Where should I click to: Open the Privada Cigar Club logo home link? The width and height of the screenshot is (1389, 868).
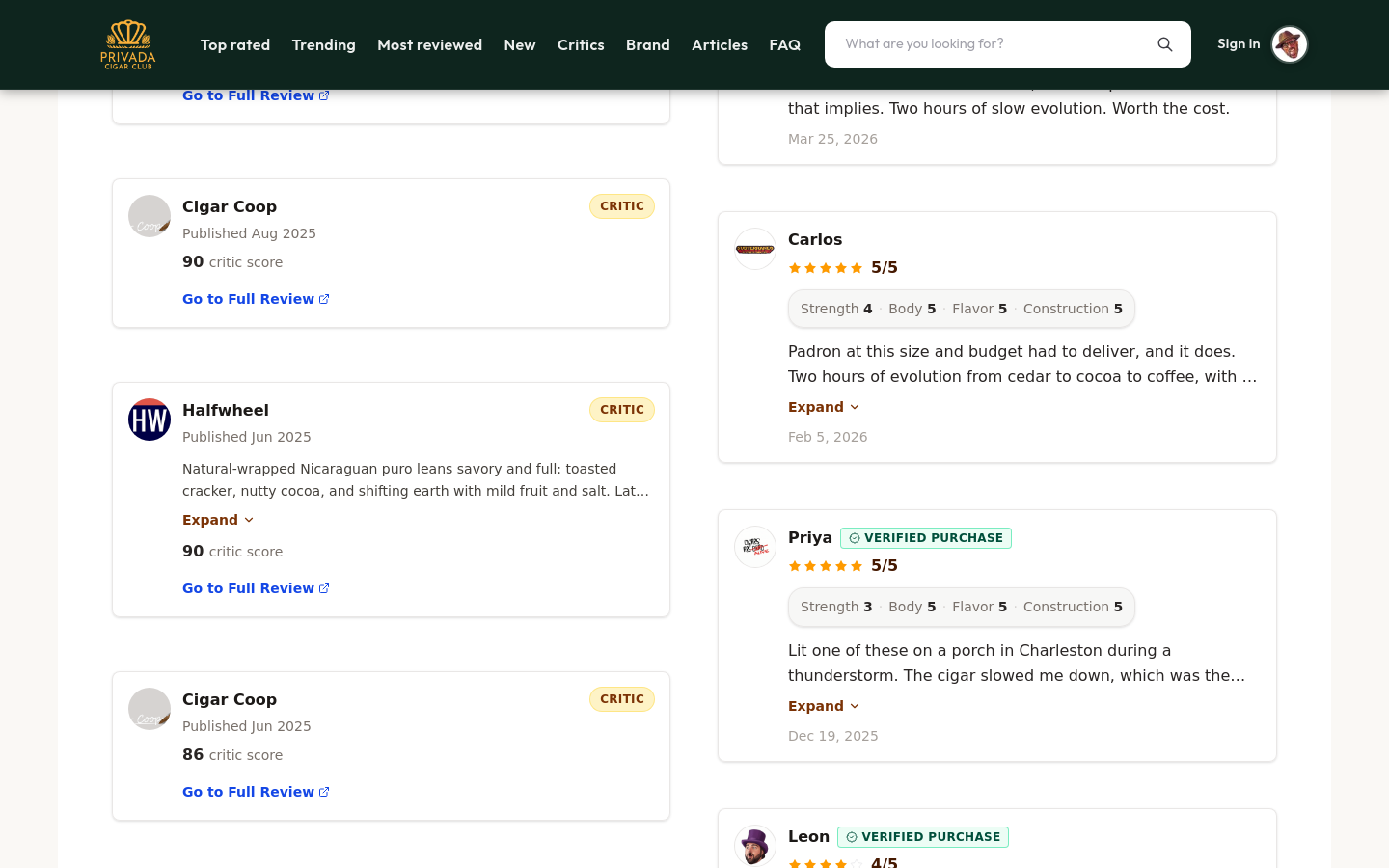click(128, 44)
